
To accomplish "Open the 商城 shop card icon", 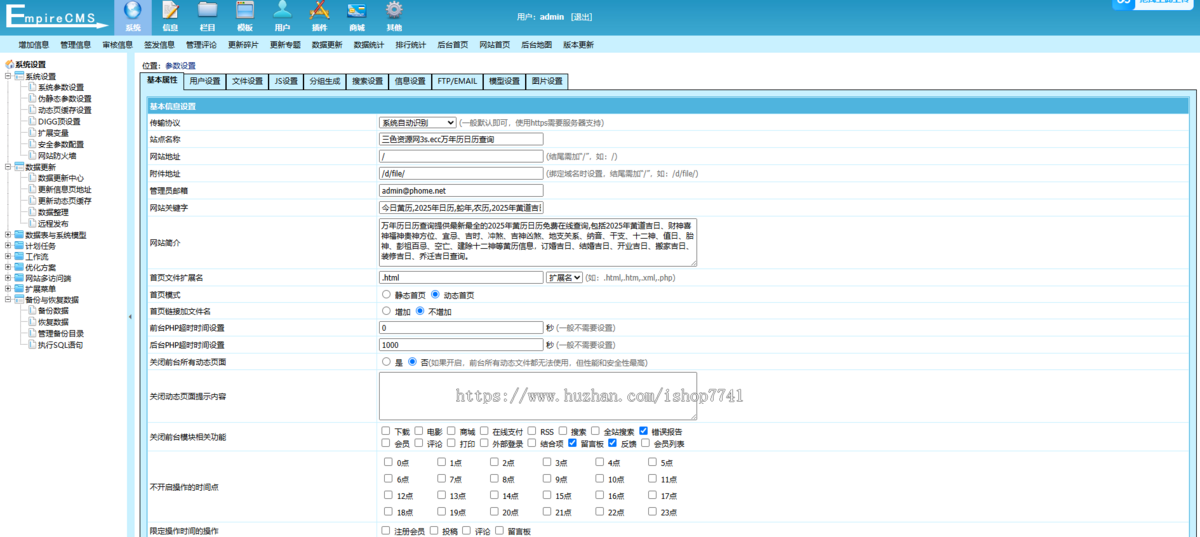I will tap(357, 11).
